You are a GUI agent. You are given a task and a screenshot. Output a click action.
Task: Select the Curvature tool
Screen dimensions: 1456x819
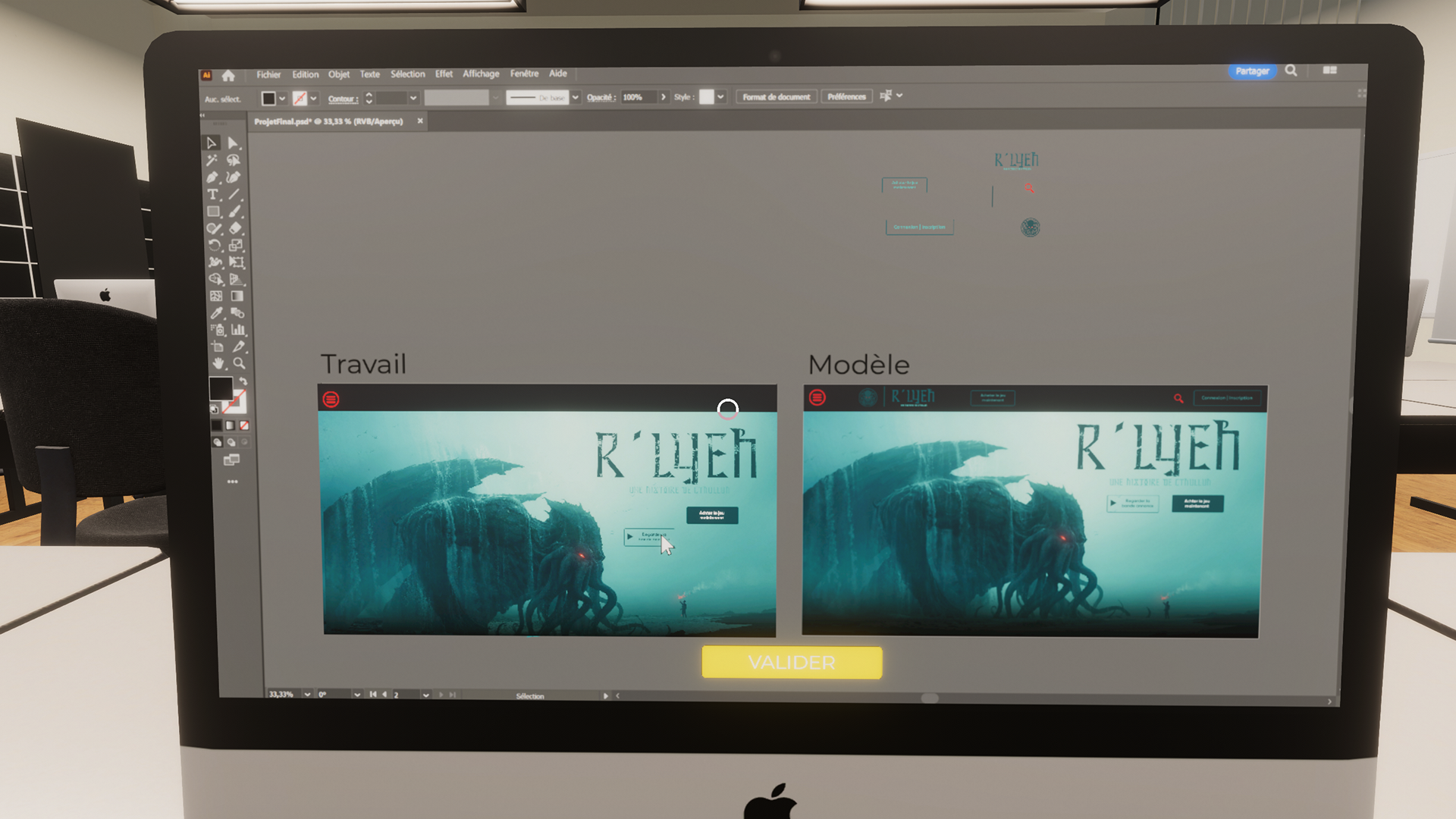tap(234, 177)
